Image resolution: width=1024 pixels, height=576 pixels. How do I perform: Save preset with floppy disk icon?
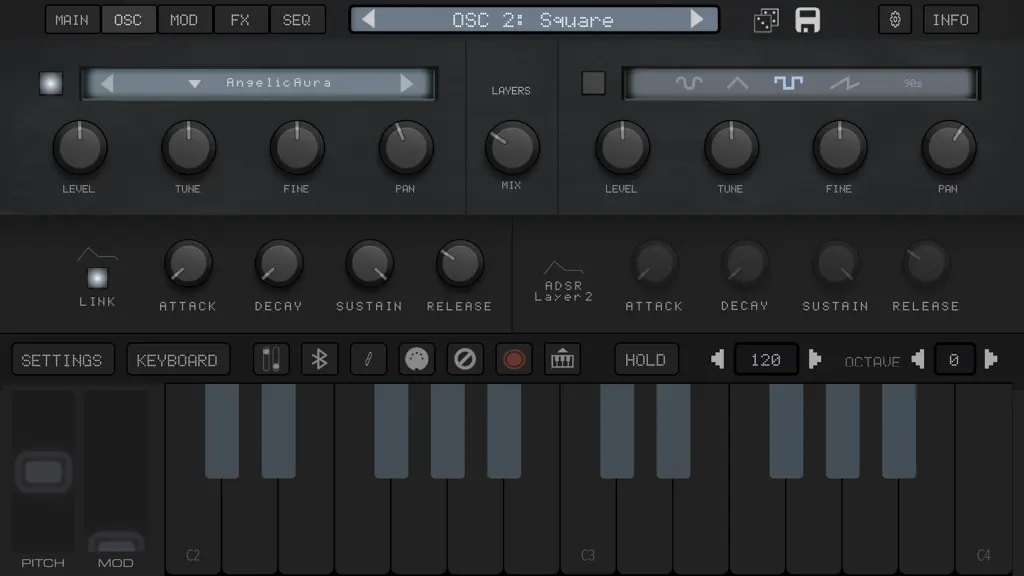point(808,20)
